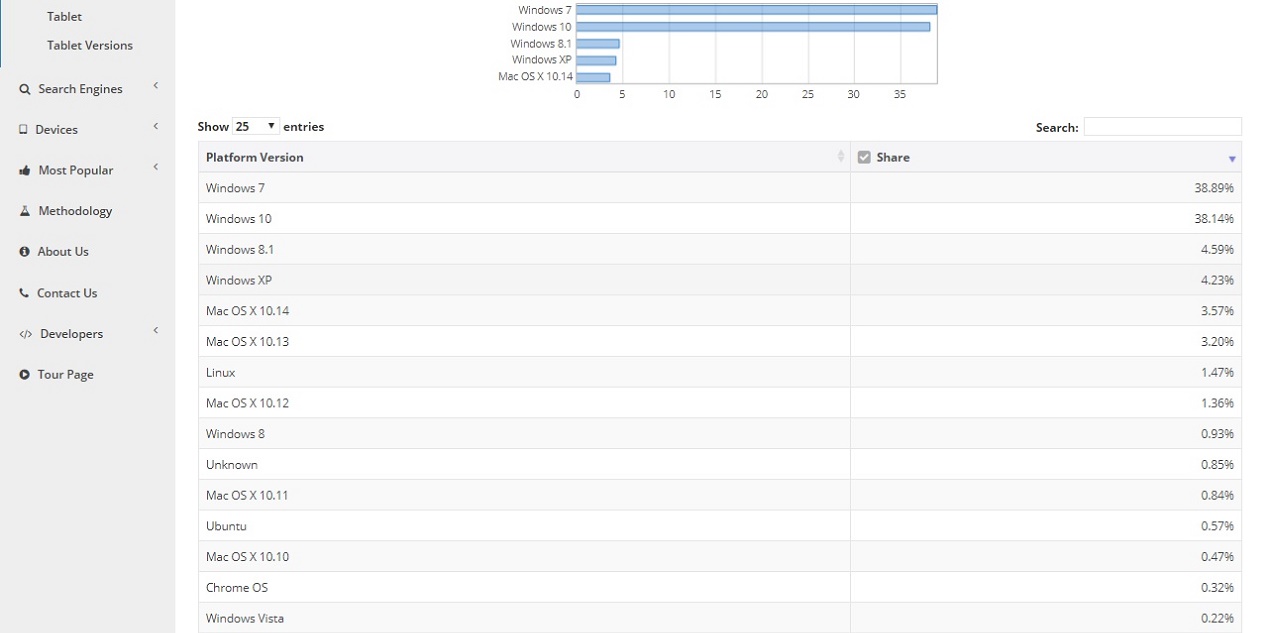Open the Devices menu
Image resolution: width=1266 pixels, height=633 pixels.
(x=56, y=130)
